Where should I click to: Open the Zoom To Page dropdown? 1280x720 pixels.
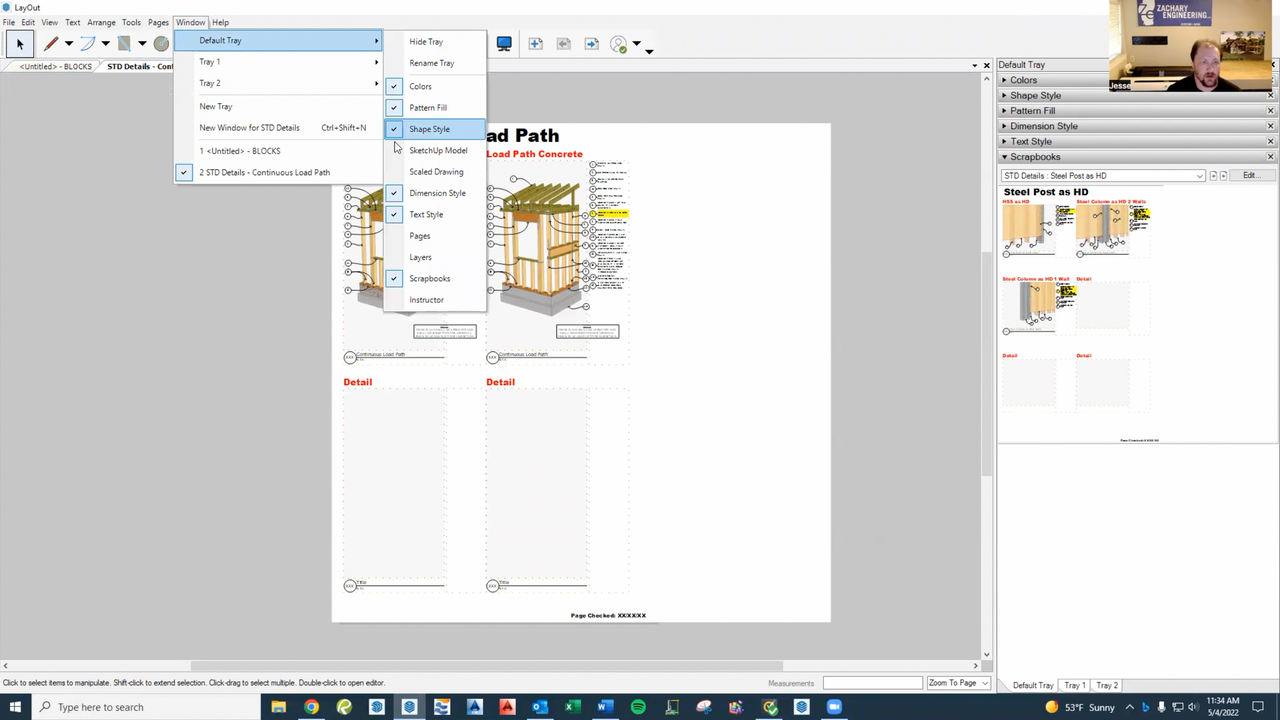coord(958,683)
